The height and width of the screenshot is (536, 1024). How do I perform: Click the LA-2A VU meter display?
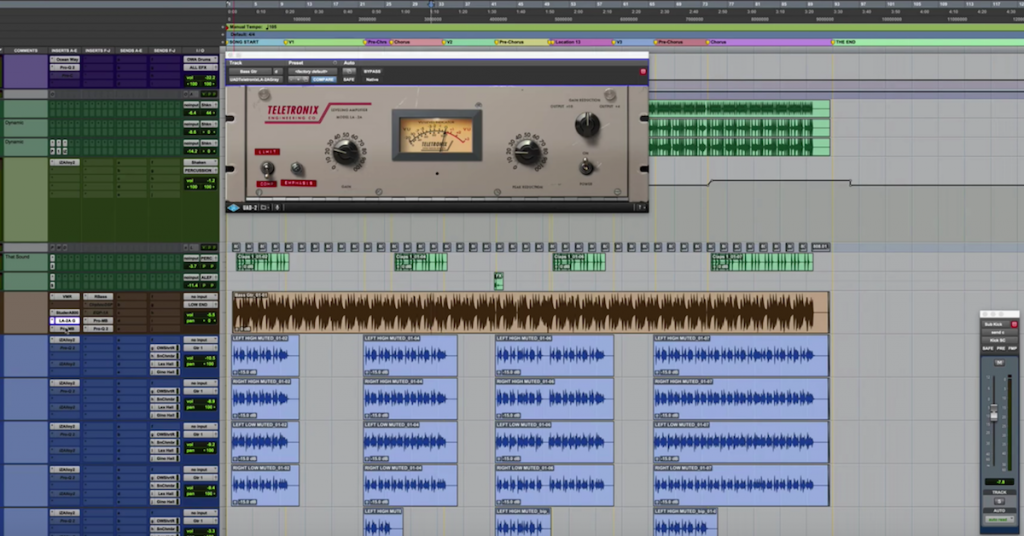click(x=436, y=134)
